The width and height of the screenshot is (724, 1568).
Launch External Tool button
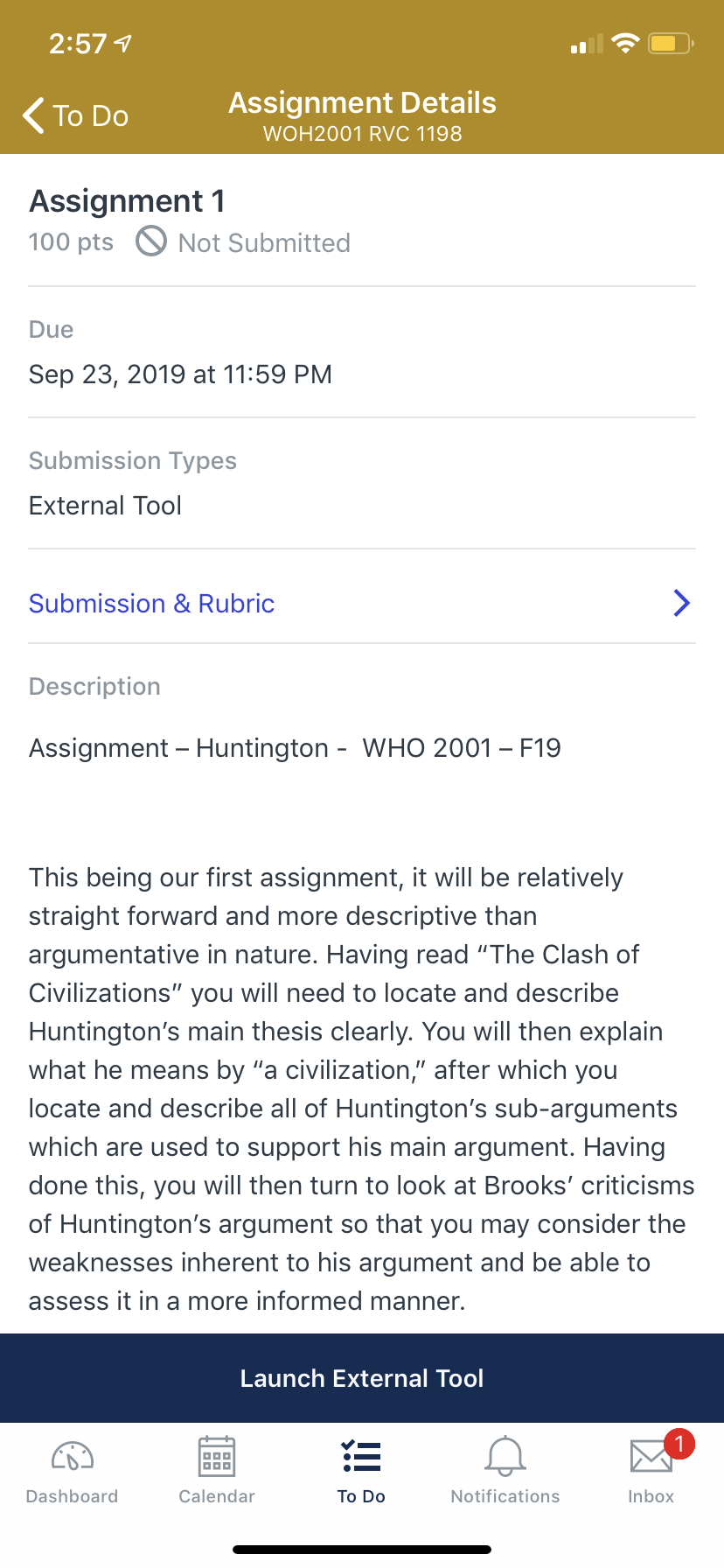362,1378
